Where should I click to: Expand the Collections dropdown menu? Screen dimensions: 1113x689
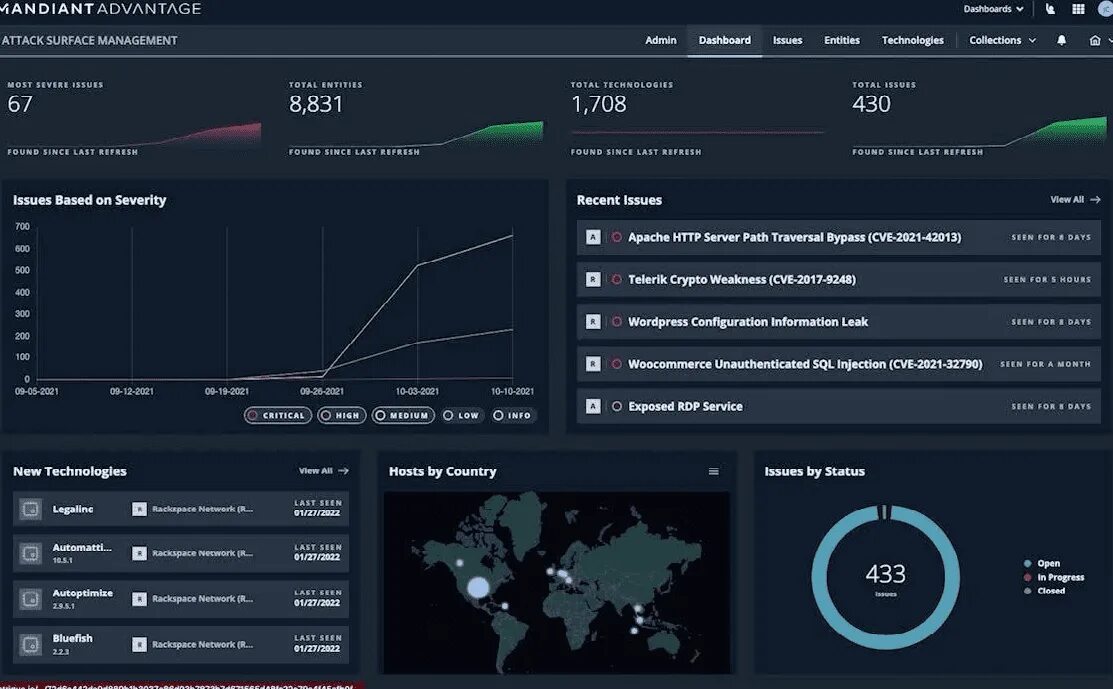coord(1002,40)
